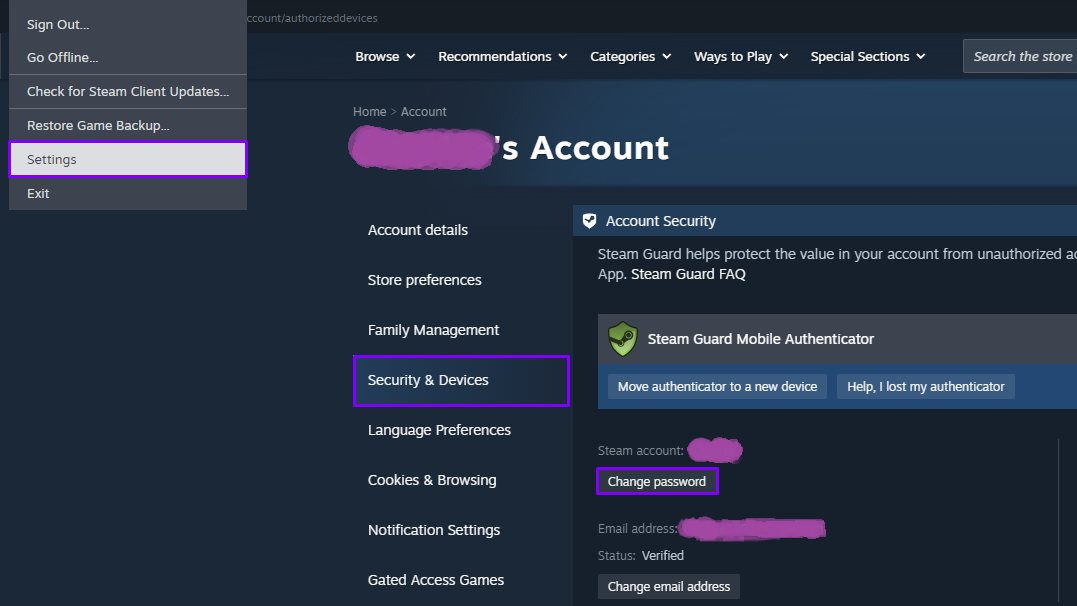Select Settings from the Steam menu

click(127, 159)
